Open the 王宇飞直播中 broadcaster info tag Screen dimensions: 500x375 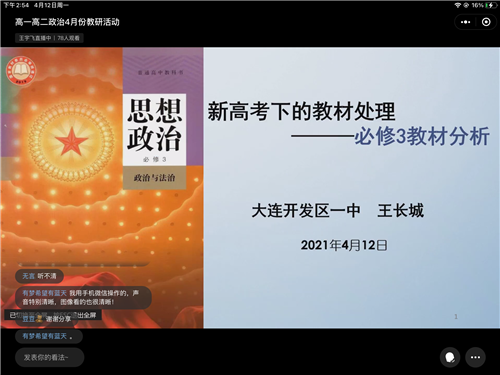(x=49, y=38)
